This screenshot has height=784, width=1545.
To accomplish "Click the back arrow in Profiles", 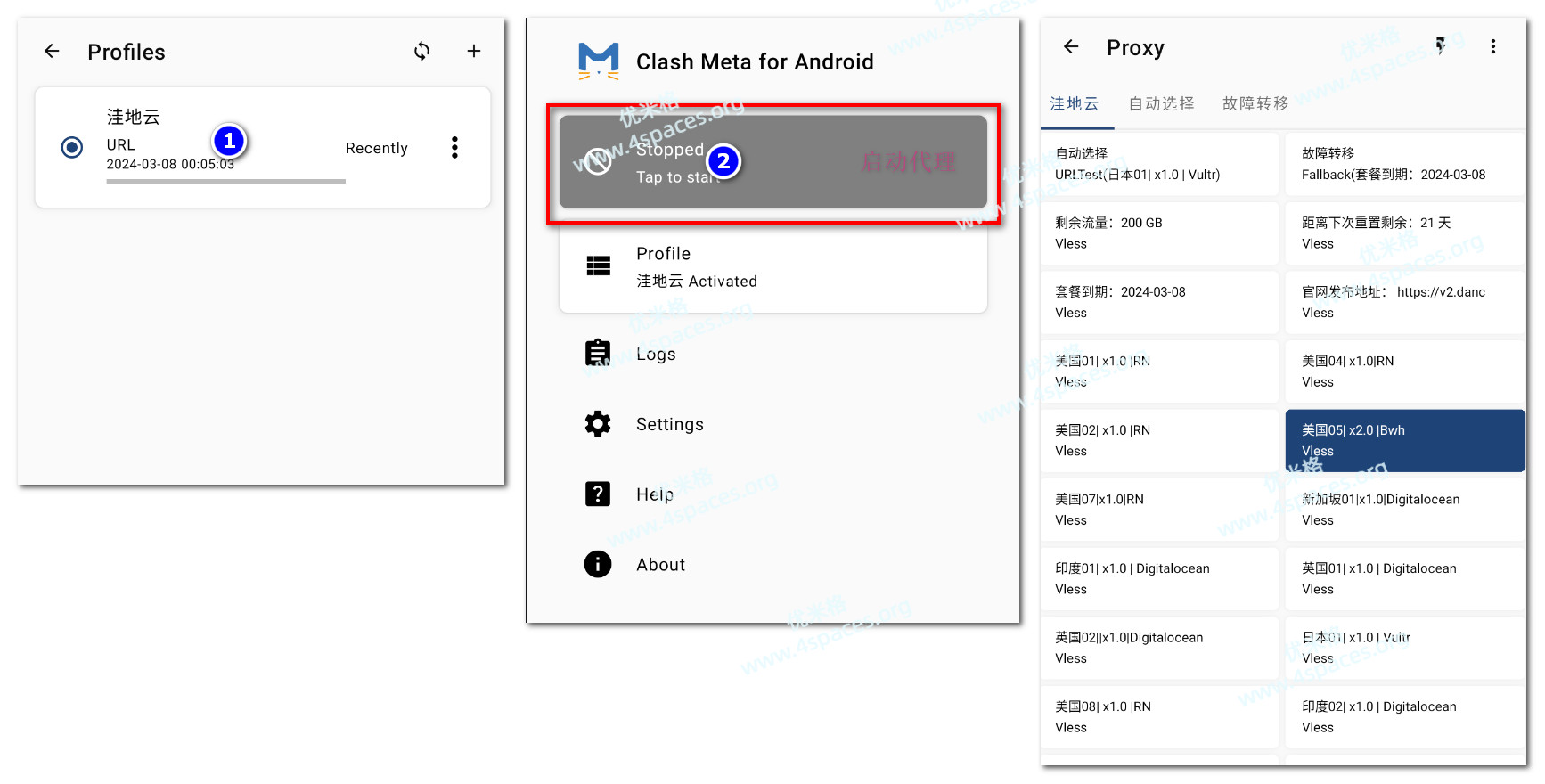I will click(52, 52).
